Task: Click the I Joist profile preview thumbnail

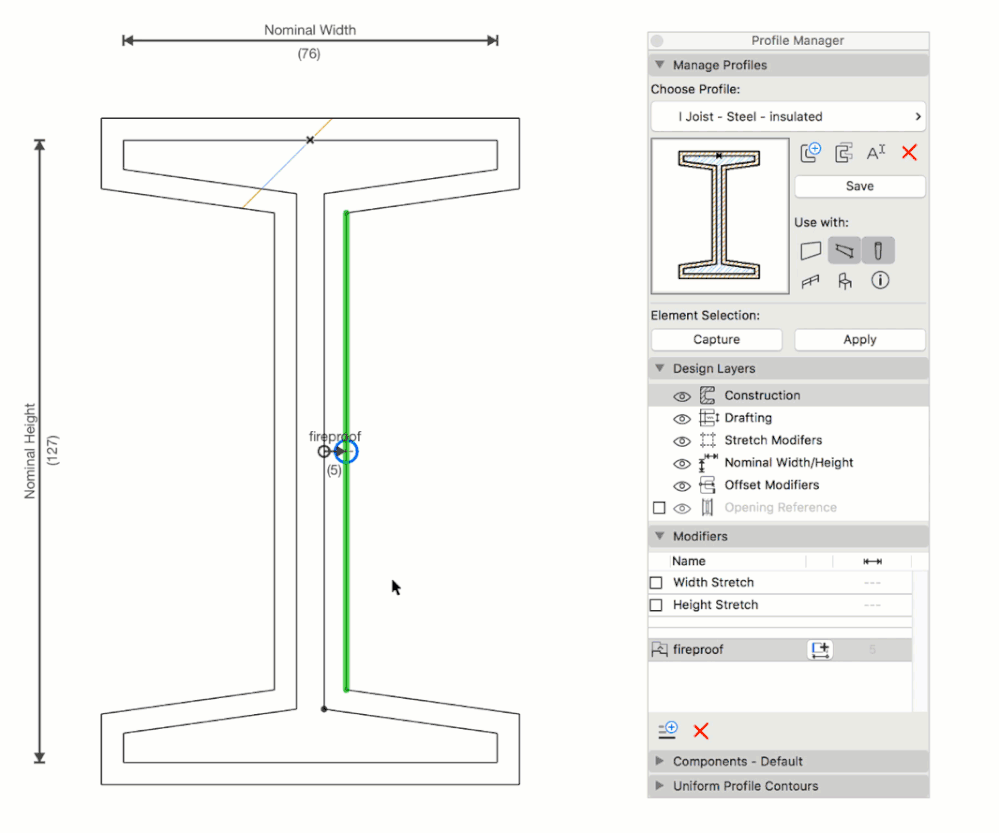Action: tap(720, 216)
